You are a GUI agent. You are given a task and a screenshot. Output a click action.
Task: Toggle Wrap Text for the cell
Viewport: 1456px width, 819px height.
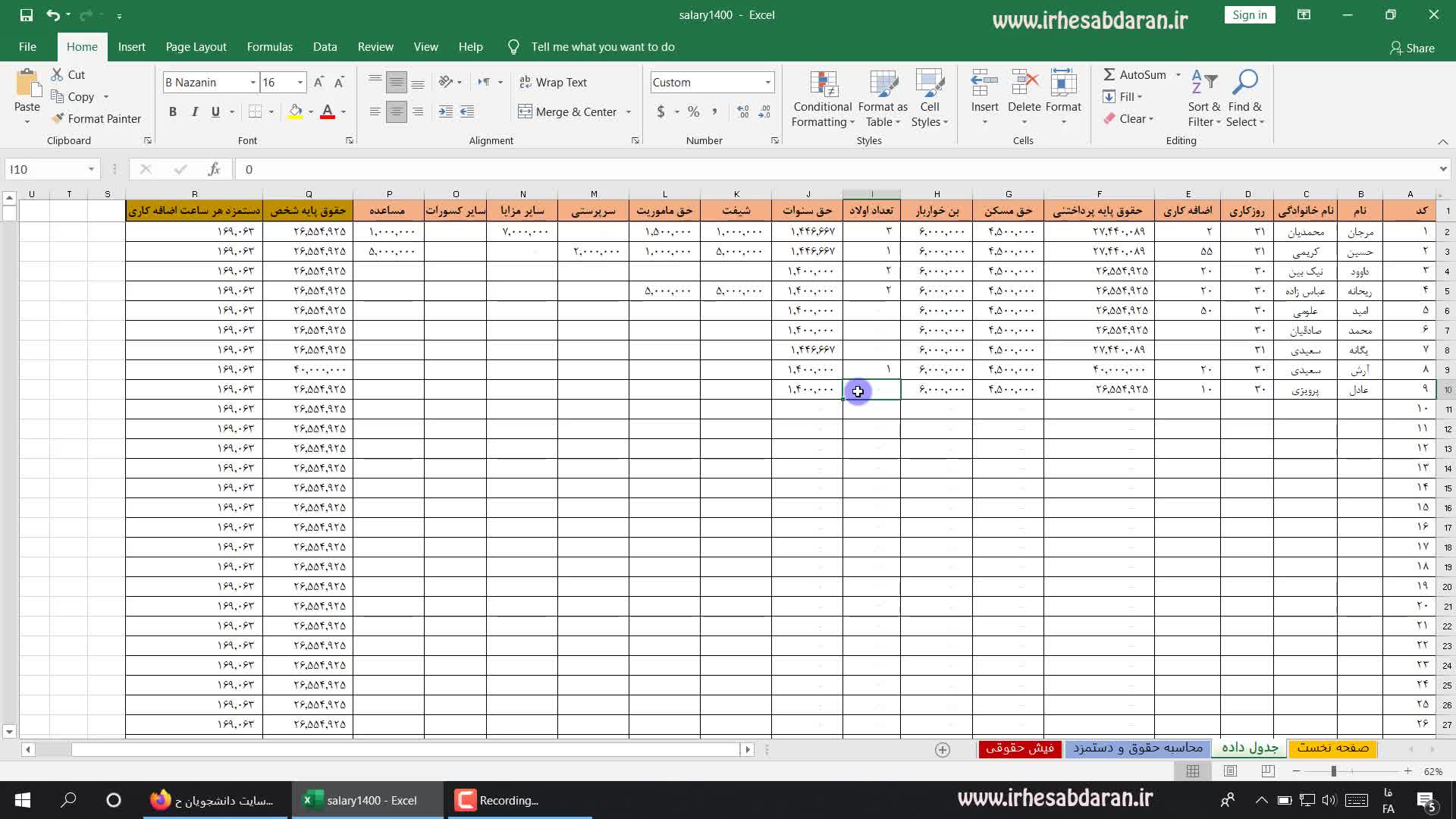[x=553, y=82]
